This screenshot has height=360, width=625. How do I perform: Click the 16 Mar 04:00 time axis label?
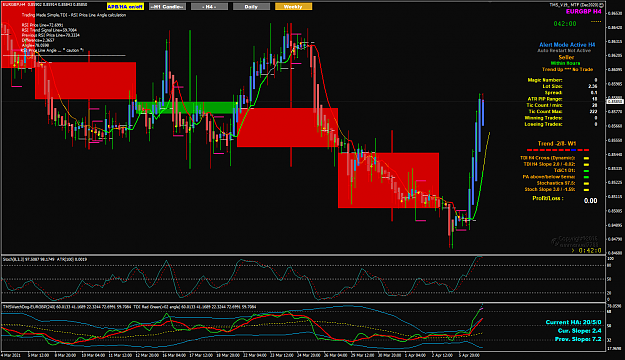pyautogui.click(x=173, y=355)
